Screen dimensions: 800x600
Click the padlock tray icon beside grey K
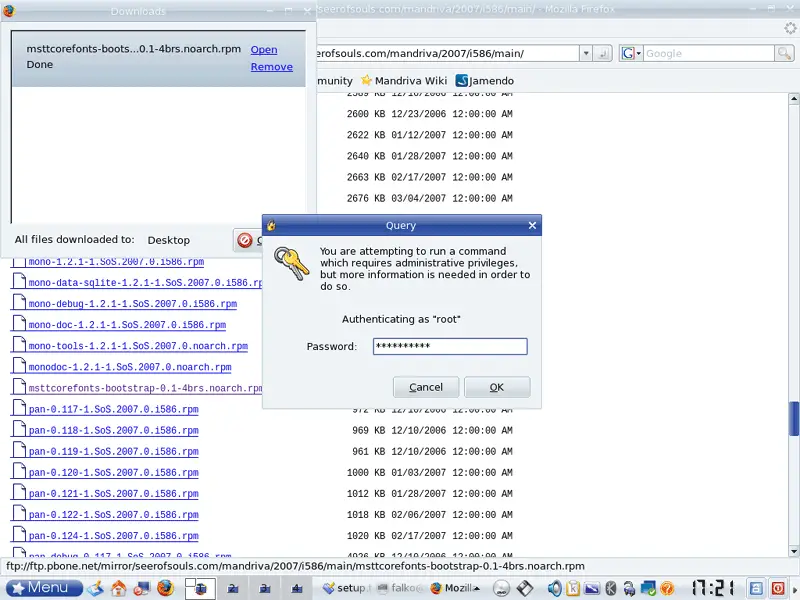click(629, 588)
